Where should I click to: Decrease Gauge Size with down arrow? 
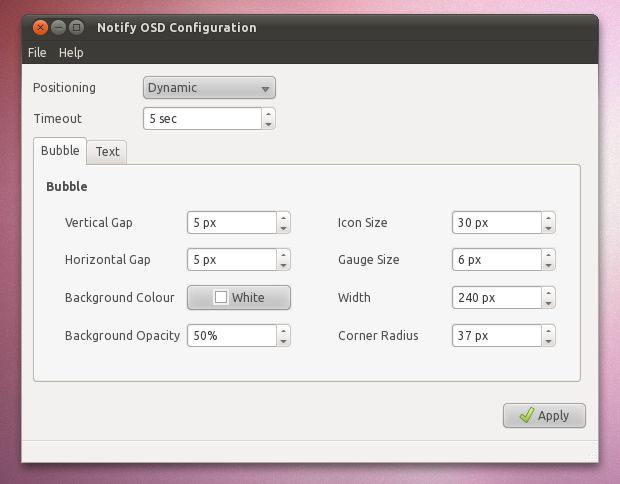pyautogui.click(x=548, y=265)
